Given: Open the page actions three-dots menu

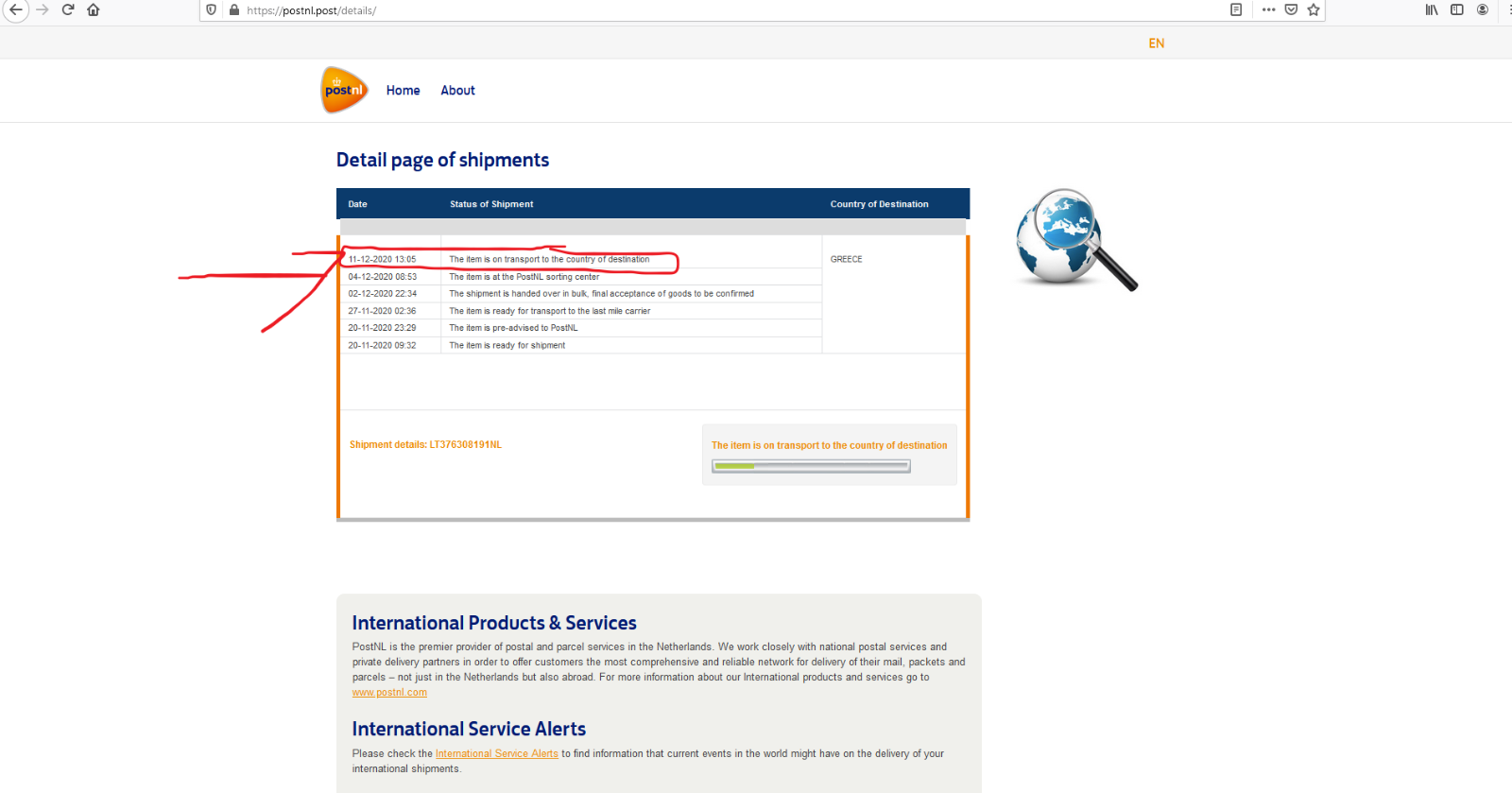Looking at the screenshot, I should point(1268,9).
